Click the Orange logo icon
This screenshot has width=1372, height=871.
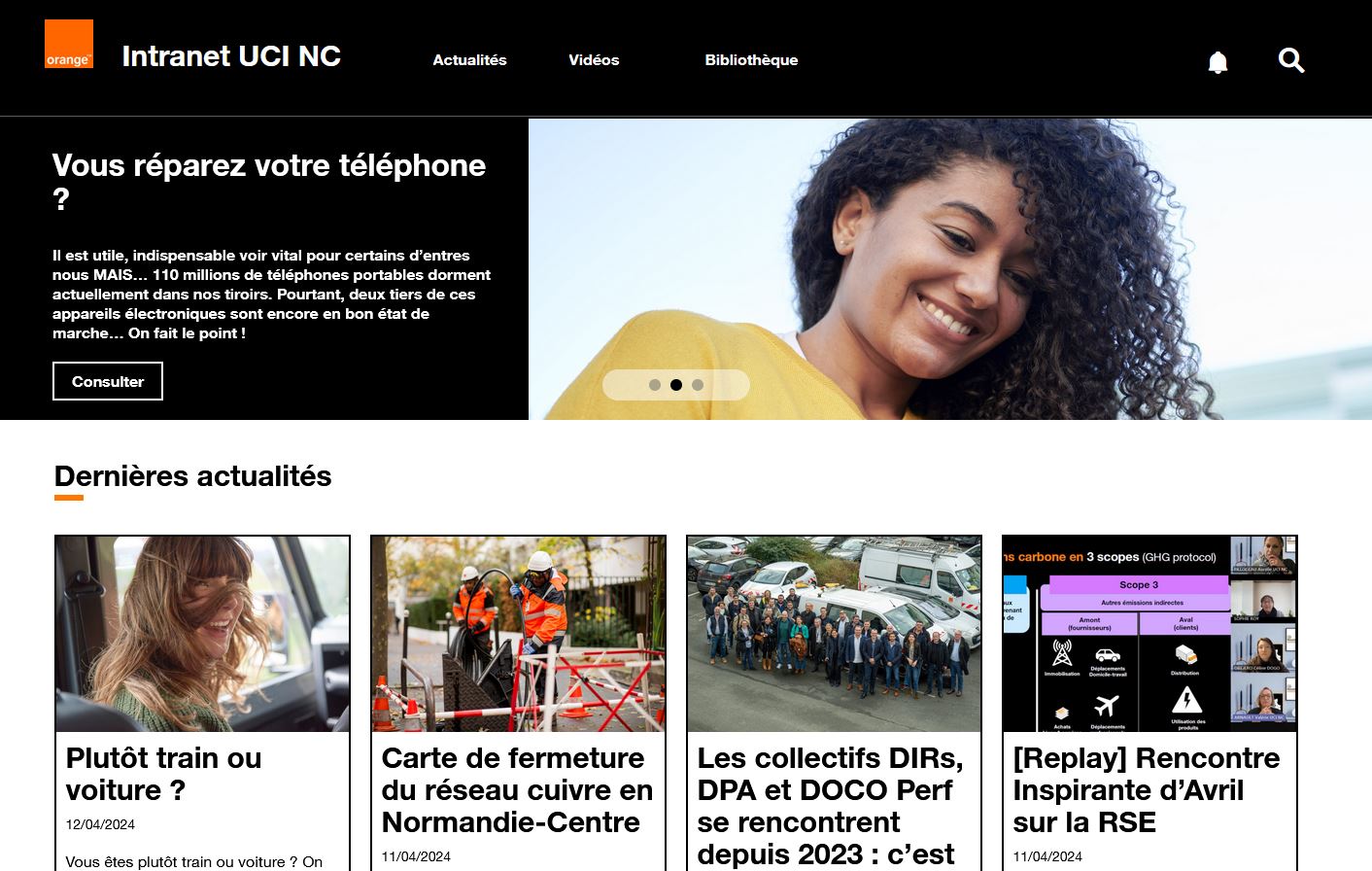[69, 44]
